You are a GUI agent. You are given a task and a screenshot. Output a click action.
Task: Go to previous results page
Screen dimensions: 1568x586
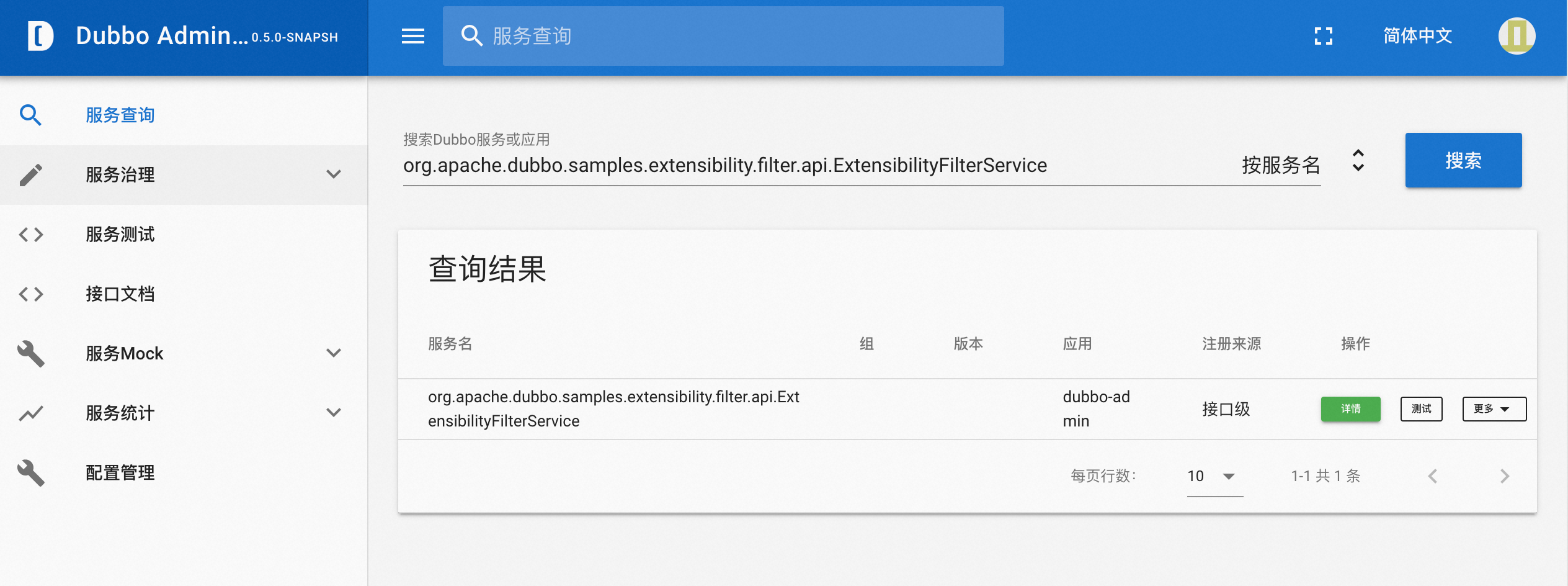(1432, 476)
